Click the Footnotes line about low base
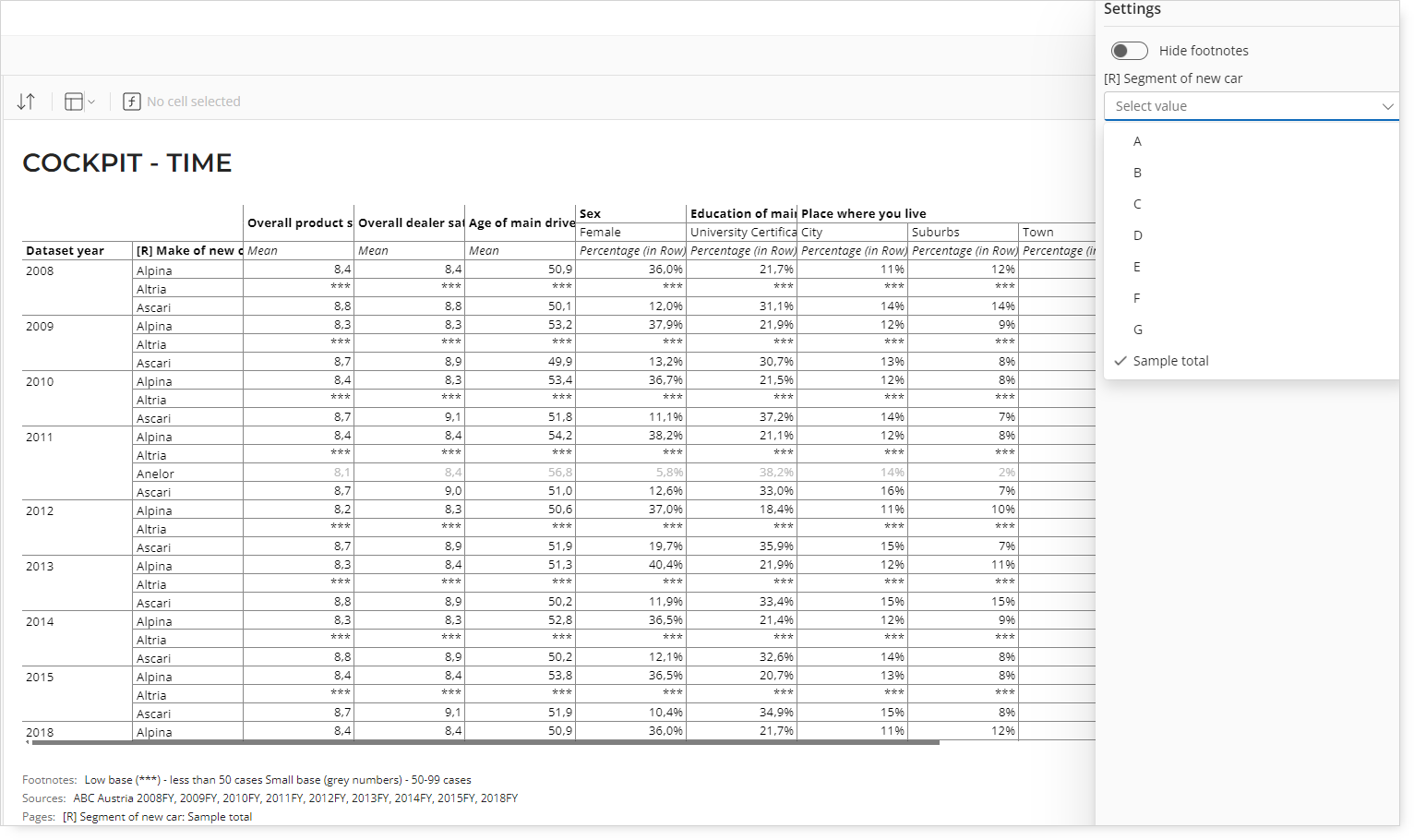The image size is (1414, 840). coord(246,780)
